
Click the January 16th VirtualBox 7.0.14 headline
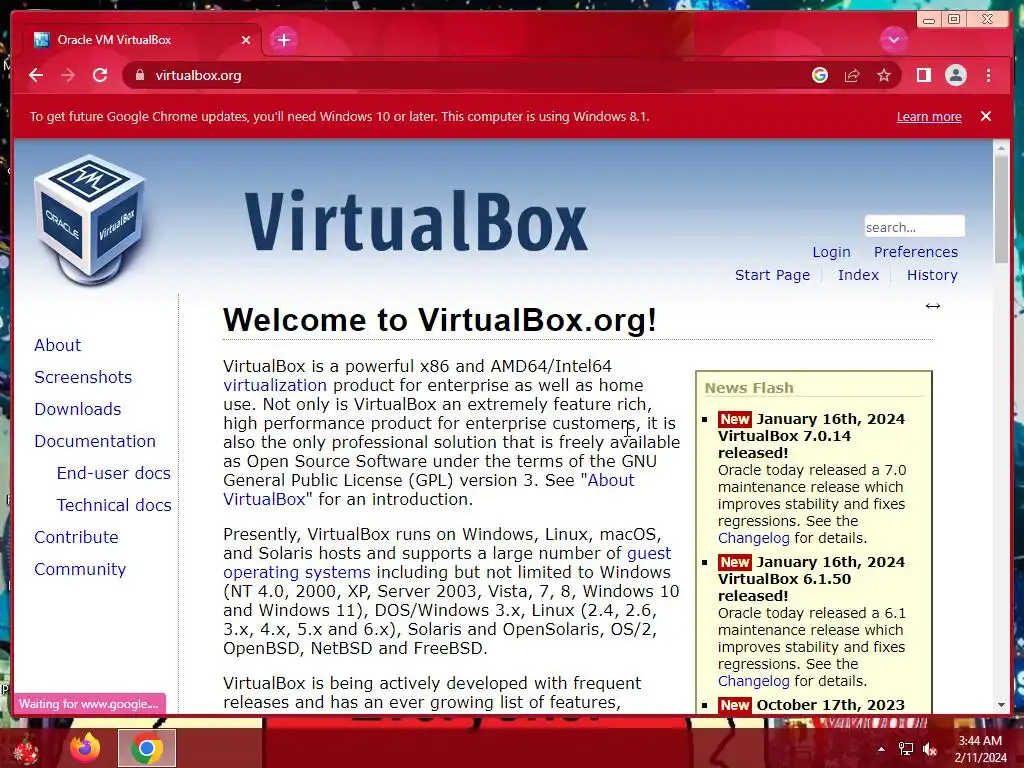click(811, 436)
